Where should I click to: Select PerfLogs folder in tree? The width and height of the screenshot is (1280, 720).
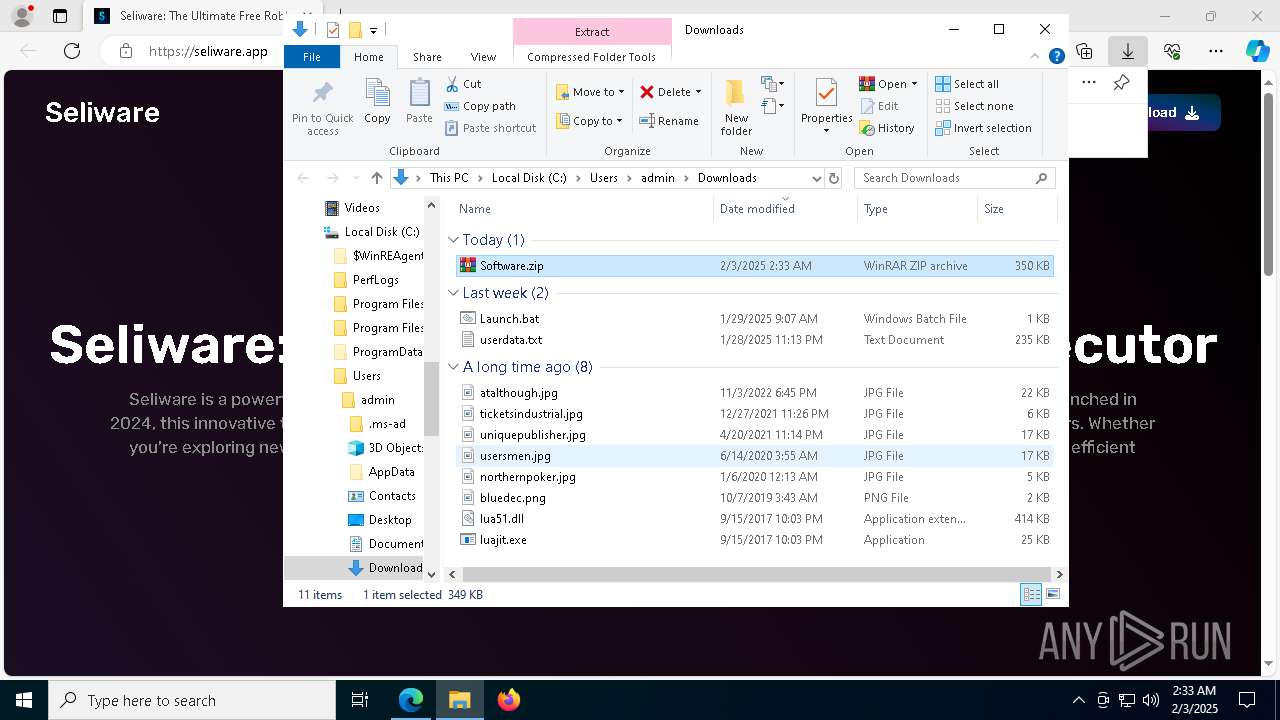coord(375,280)
